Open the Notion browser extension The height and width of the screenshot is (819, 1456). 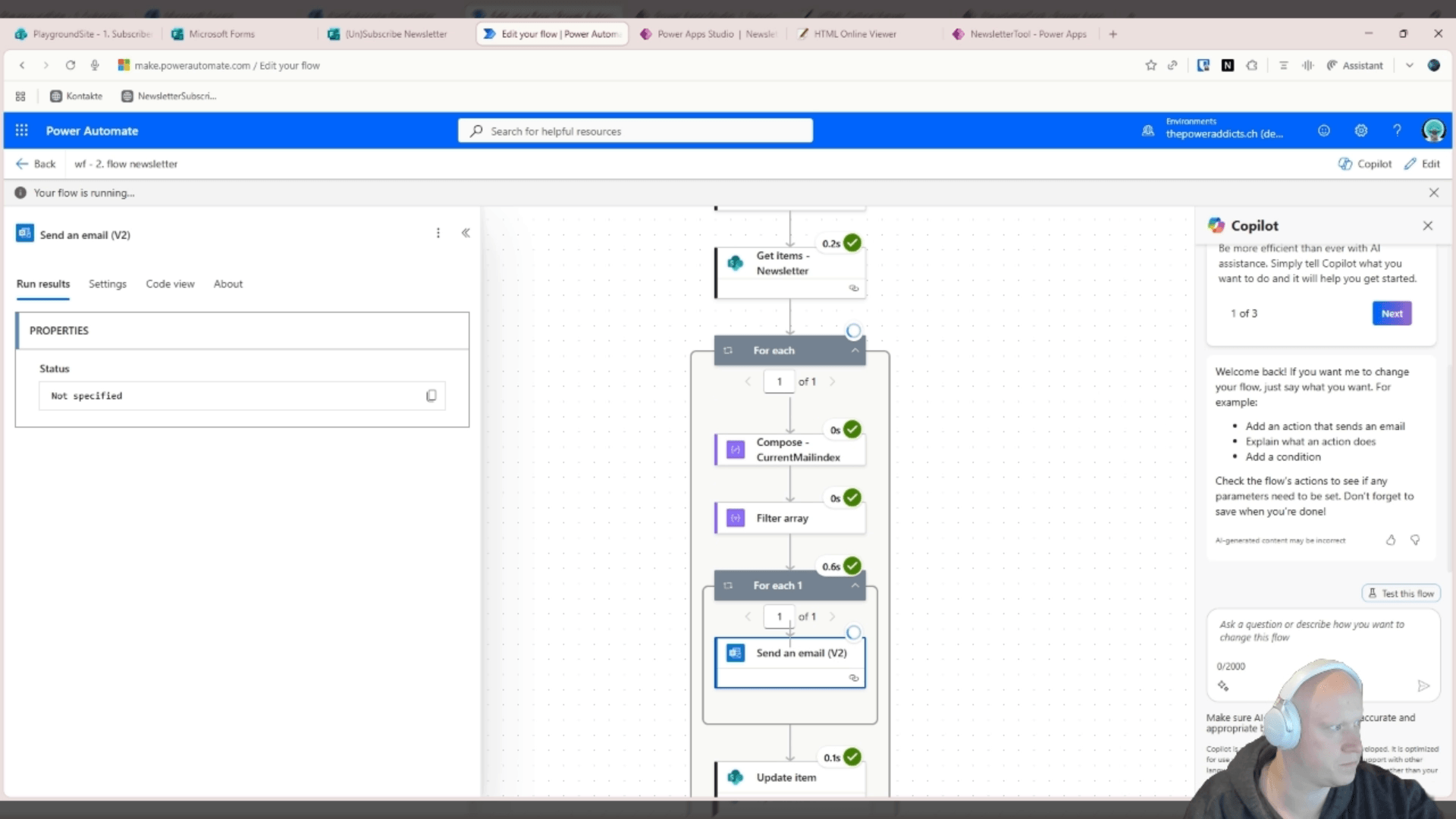click(1228, 65)
